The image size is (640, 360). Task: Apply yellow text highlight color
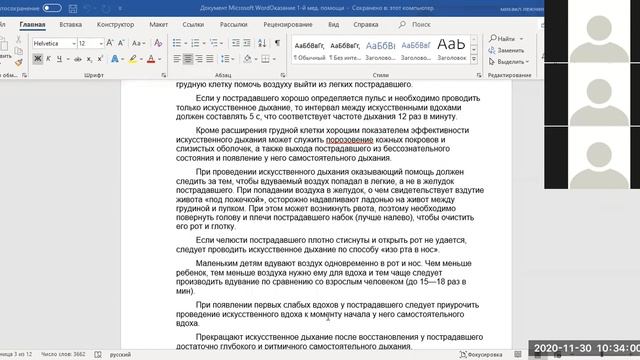tap(133, 59)
